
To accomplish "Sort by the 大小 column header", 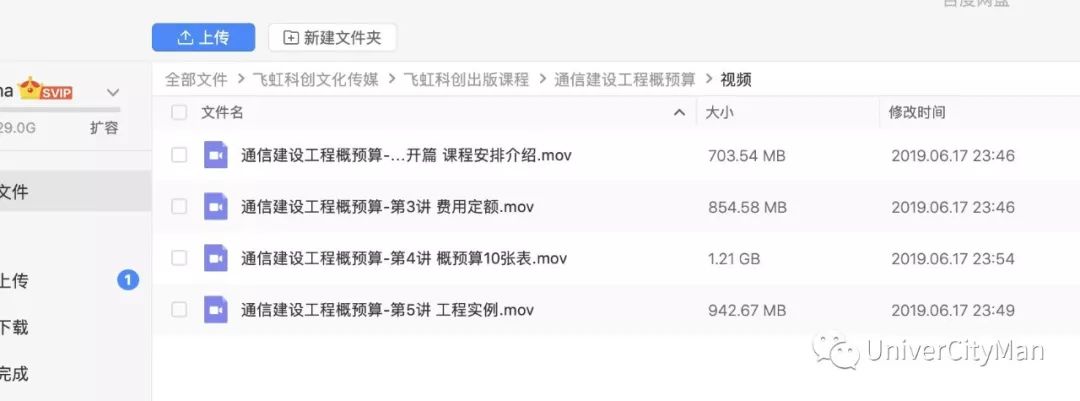I will [x=721, y=112].
